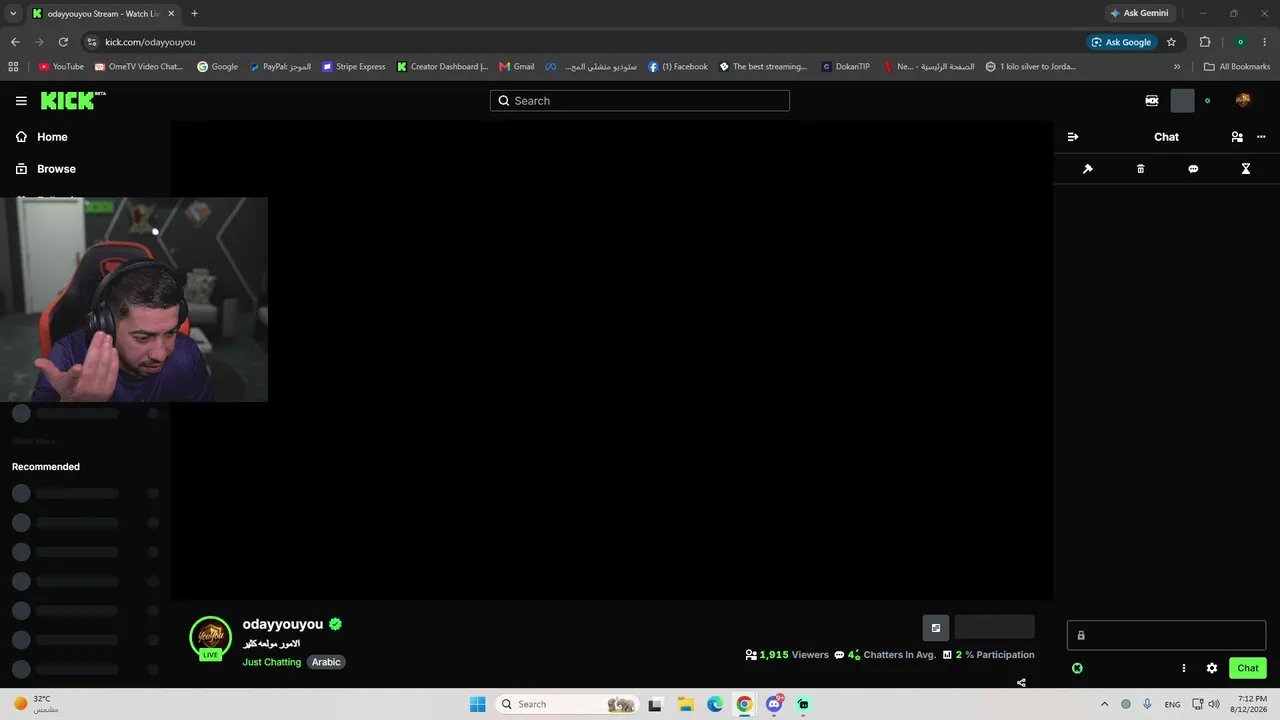
Task: Click the speech bubble chat mode icon
Action: (x=1193, y=169)
